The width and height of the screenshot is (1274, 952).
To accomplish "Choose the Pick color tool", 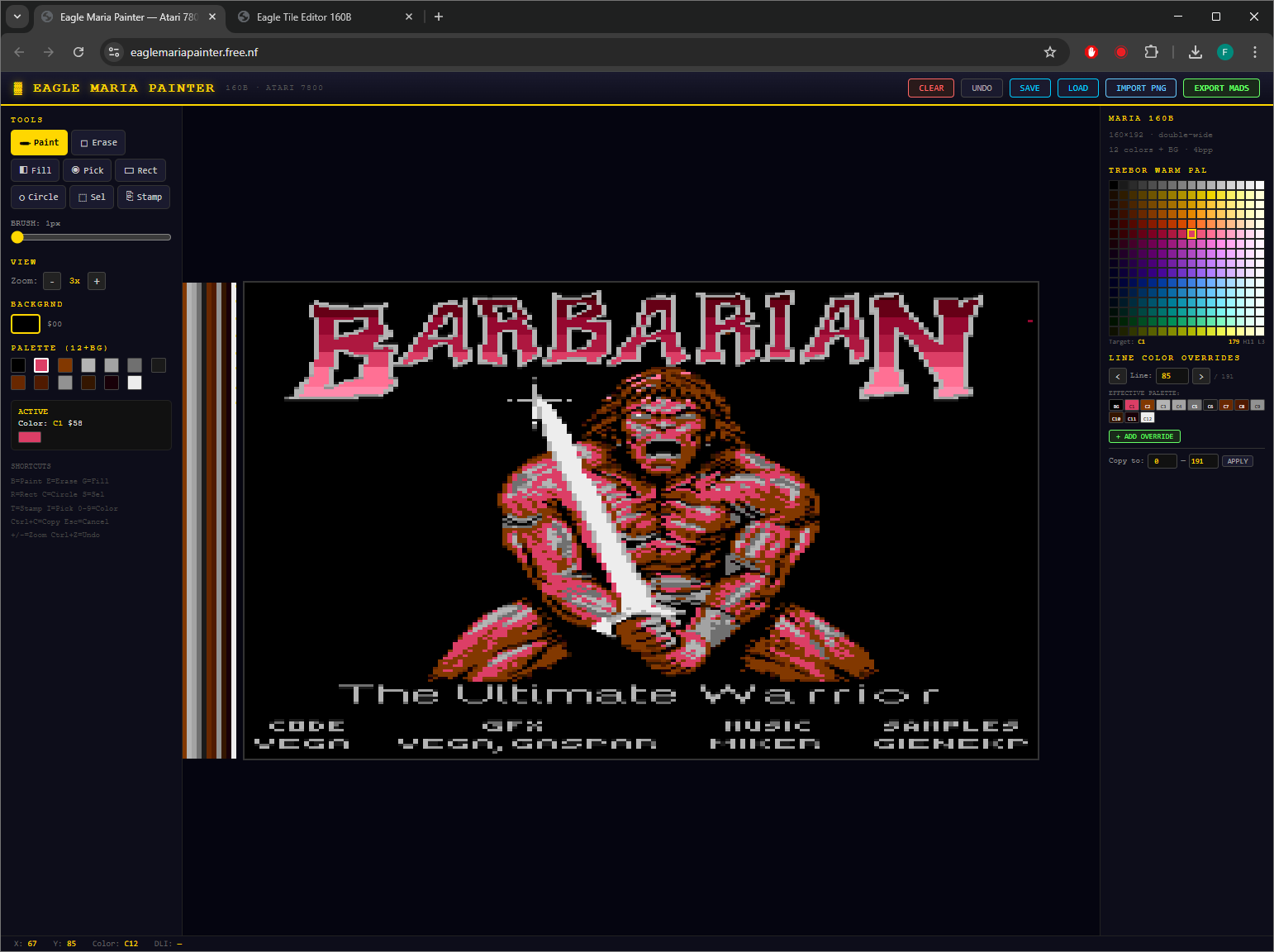I will 88,170.
